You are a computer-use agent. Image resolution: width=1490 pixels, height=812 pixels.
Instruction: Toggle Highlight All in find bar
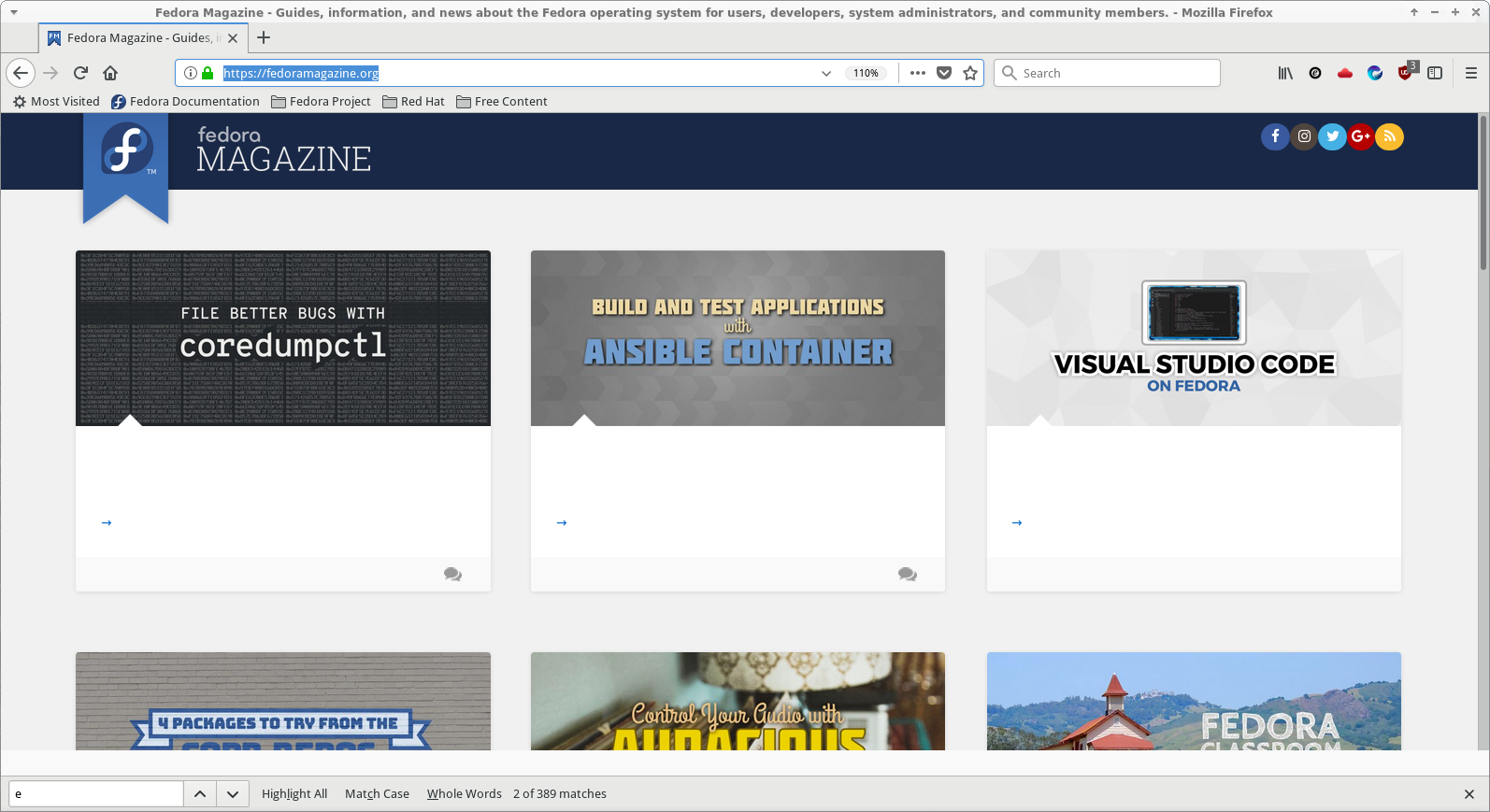pos(294,793)
